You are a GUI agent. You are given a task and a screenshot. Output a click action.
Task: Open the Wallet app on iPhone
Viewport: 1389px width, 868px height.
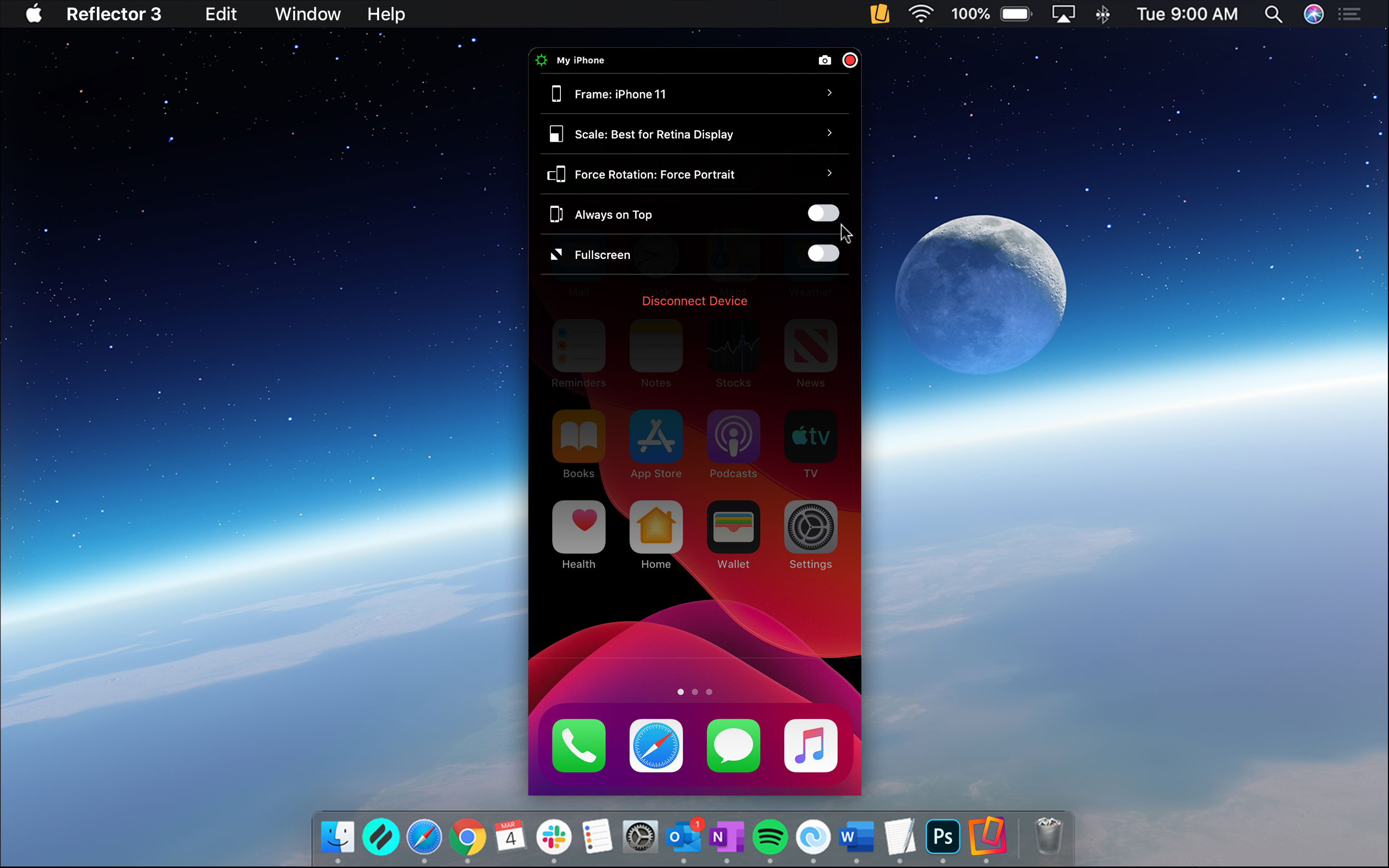point(733,527)
